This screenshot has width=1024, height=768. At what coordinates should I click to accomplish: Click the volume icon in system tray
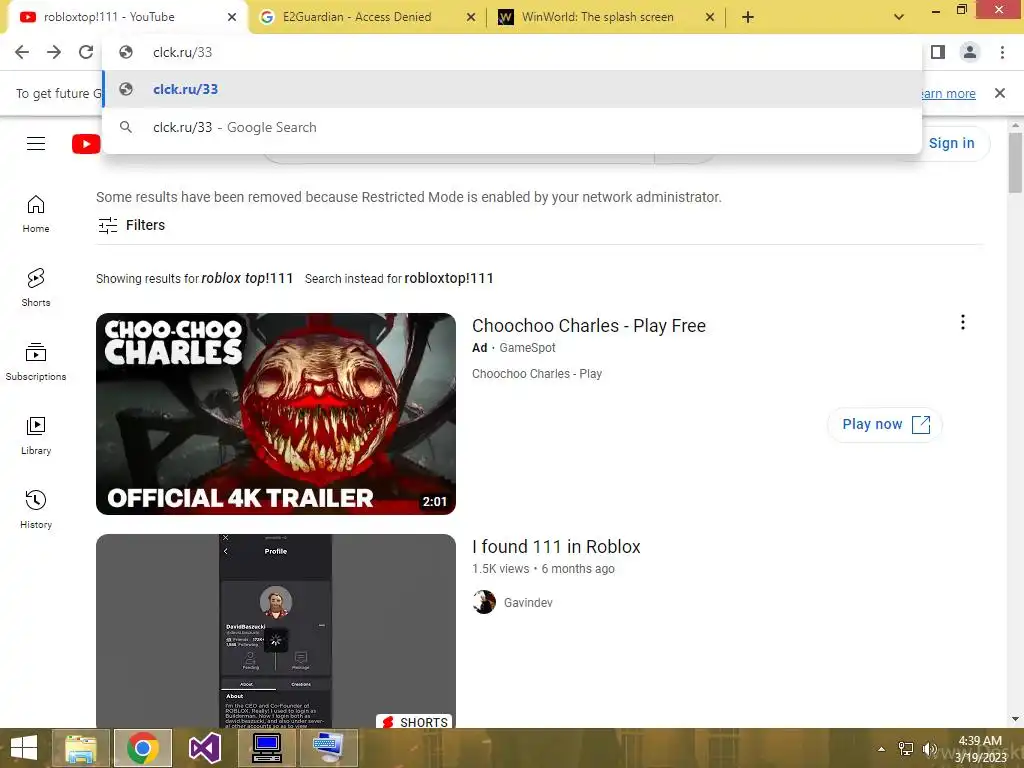[x=929, y=749]
